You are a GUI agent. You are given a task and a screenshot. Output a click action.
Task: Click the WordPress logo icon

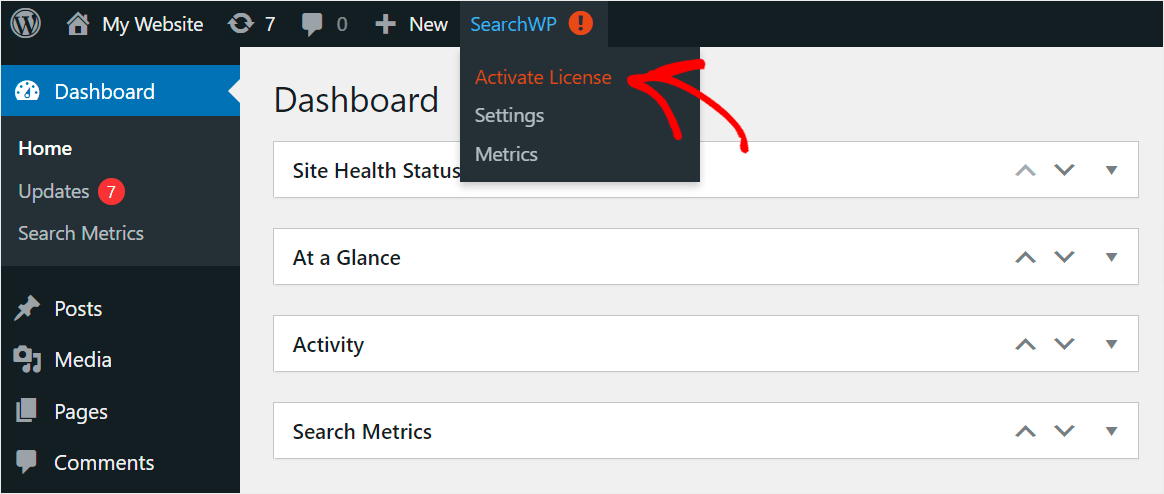(x=25, y=24)
